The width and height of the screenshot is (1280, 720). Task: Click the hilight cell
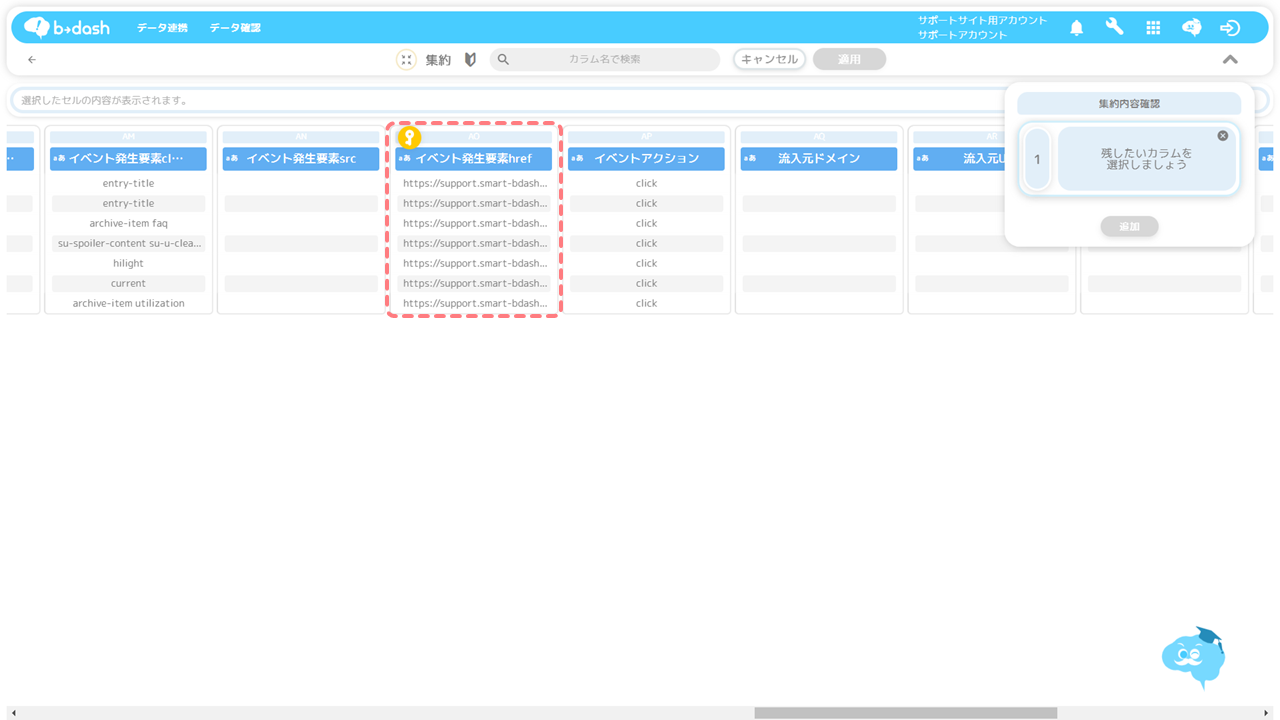tap(128, 263)
